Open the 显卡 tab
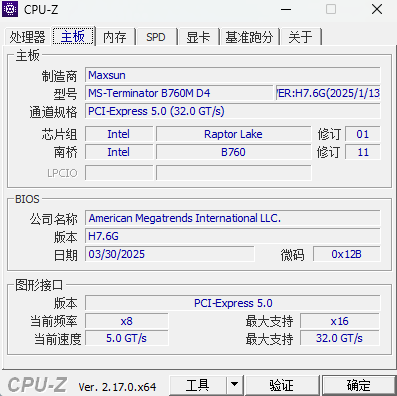Viewport: 397px width, 396px height. click(198, 37)
